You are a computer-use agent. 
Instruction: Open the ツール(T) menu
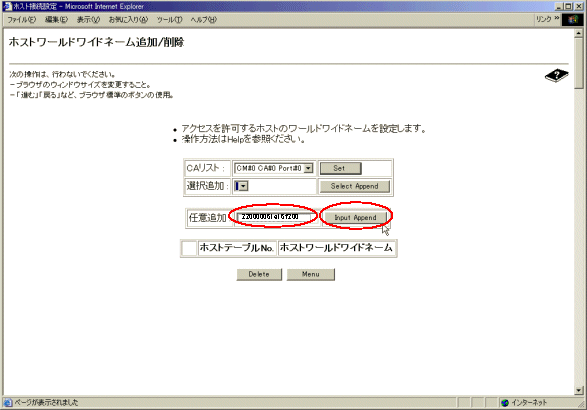click(169, 20)
